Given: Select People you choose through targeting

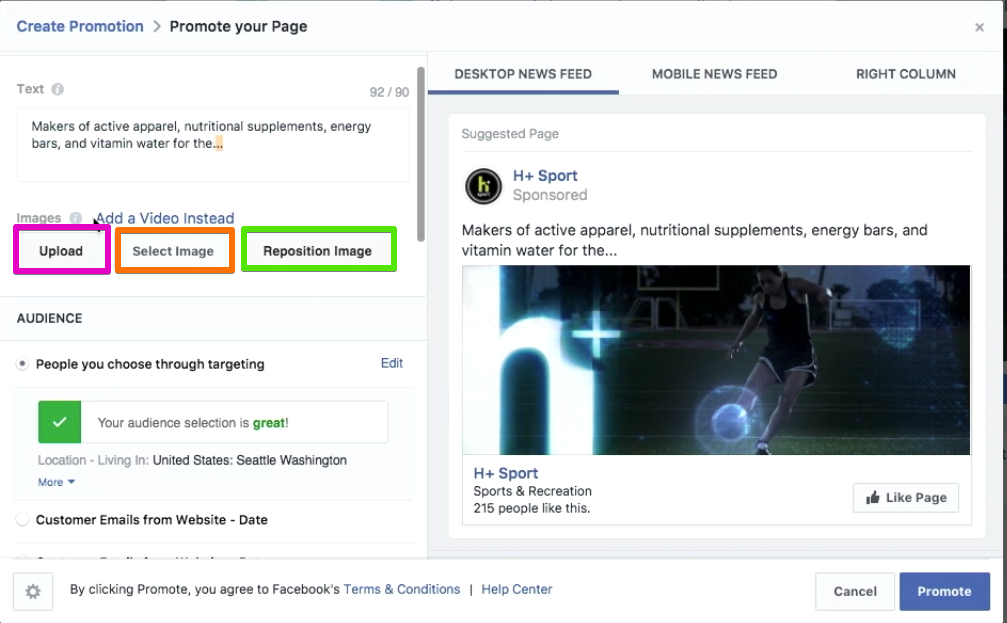Looking at the screenshot, I should pos(22,364).
